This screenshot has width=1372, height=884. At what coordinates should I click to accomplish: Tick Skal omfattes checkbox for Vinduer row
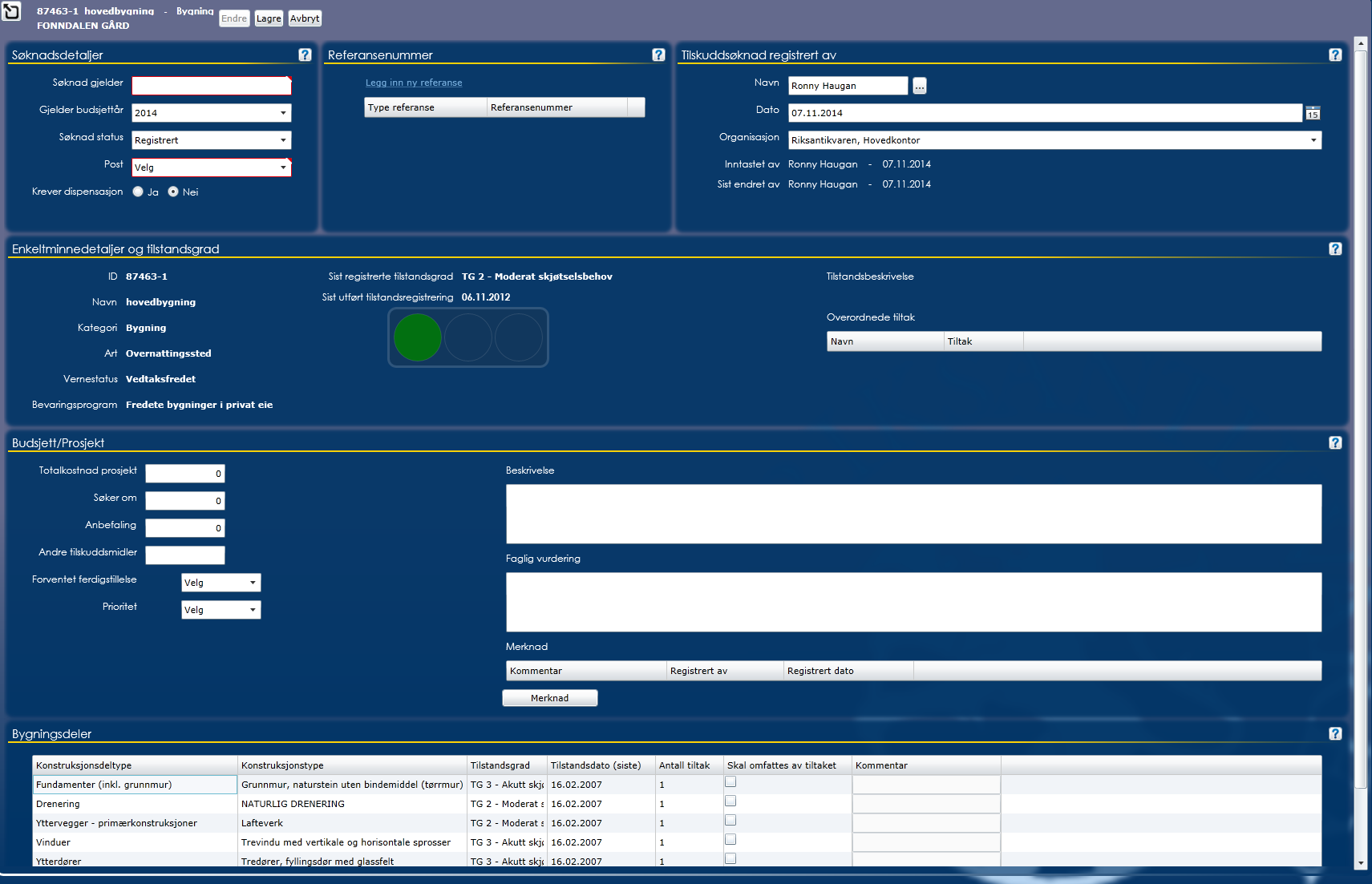pos(731,840)
